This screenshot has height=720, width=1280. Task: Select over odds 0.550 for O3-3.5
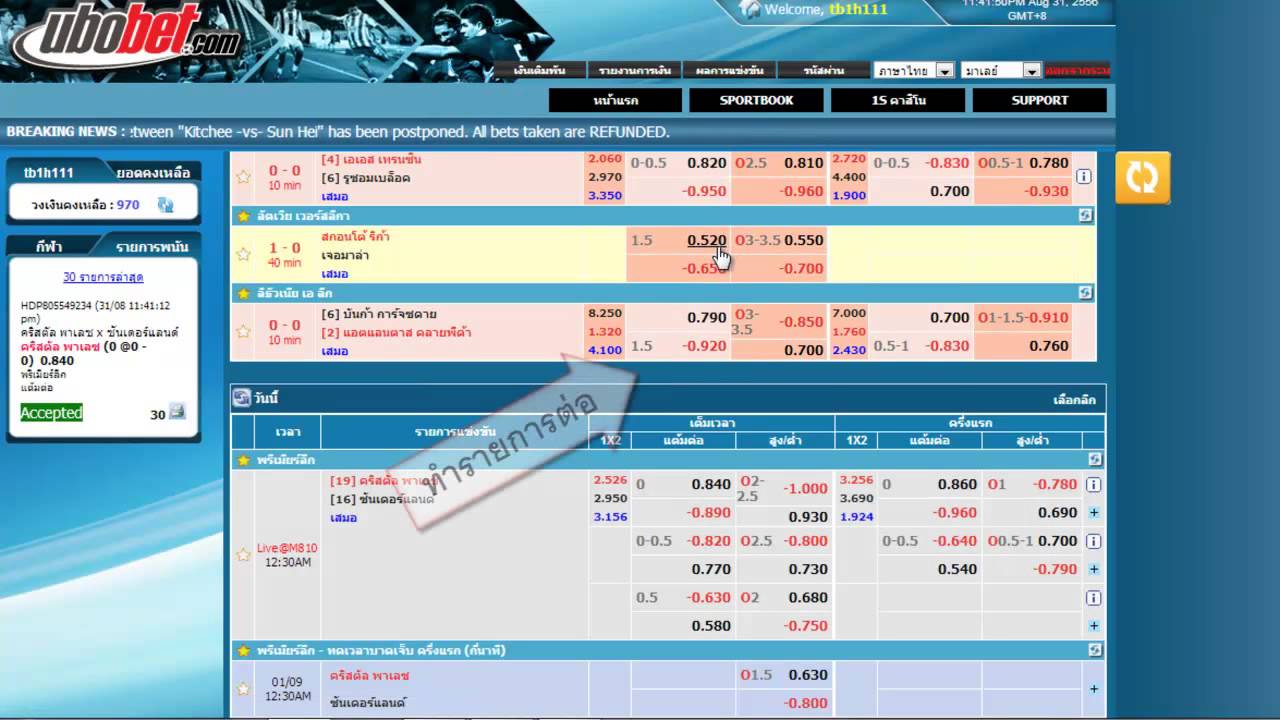(804, 241)
